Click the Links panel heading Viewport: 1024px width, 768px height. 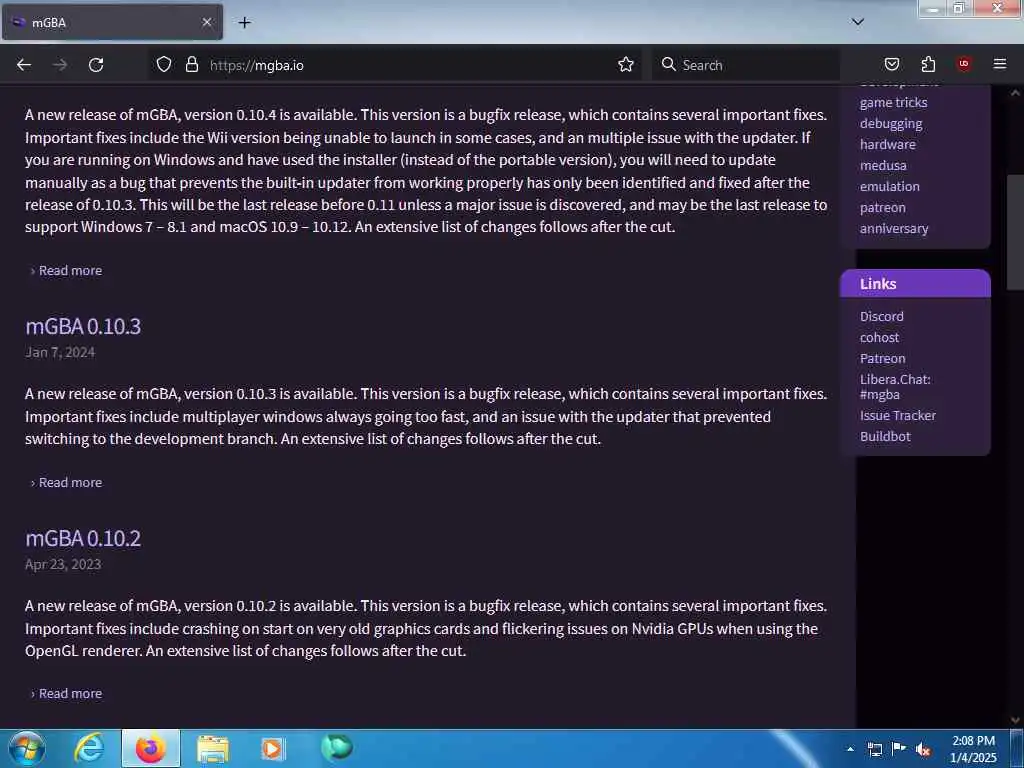click(915, 283)
